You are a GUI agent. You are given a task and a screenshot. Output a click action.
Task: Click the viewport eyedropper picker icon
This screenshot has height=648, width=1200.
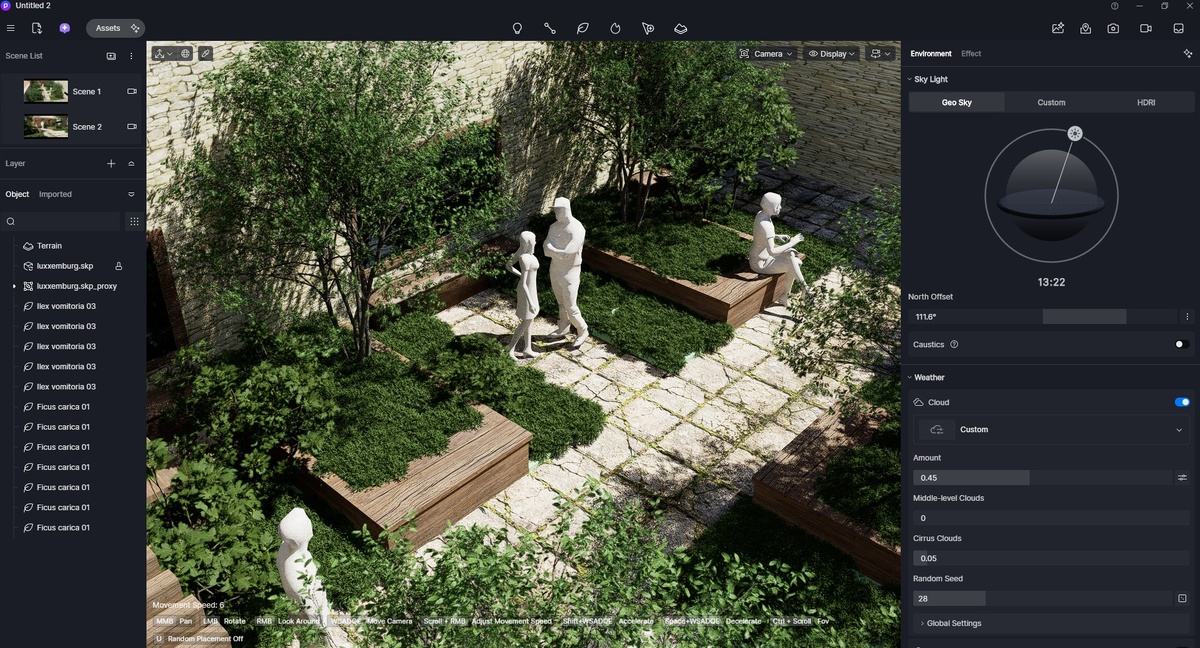[x=205, y=53]
